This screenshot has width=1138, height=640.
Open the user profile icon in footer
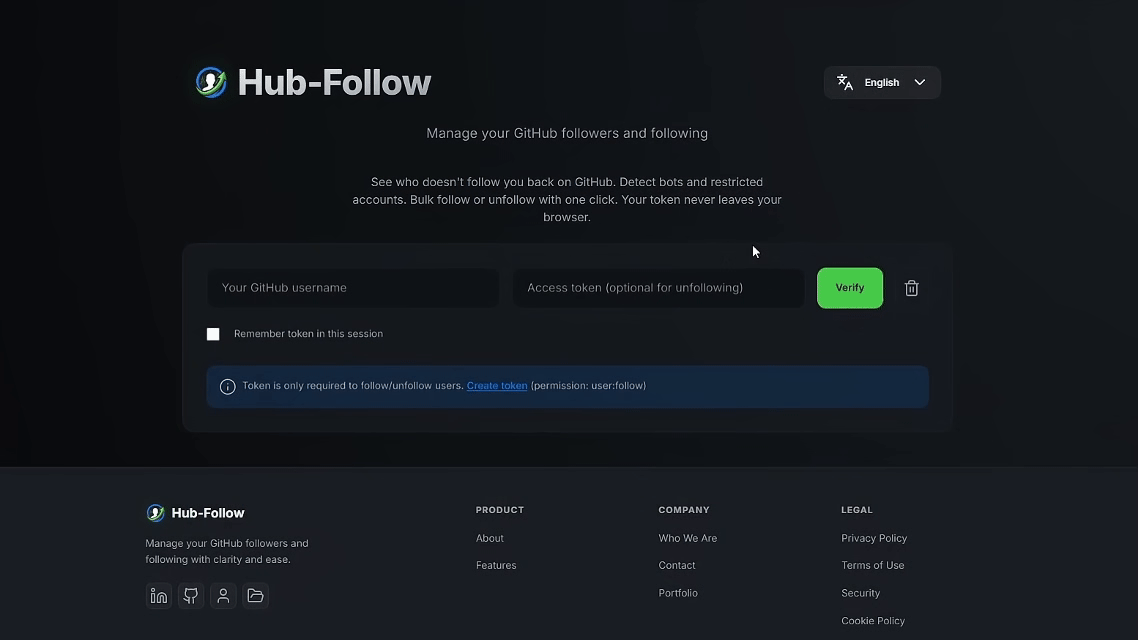pos(223,596)
